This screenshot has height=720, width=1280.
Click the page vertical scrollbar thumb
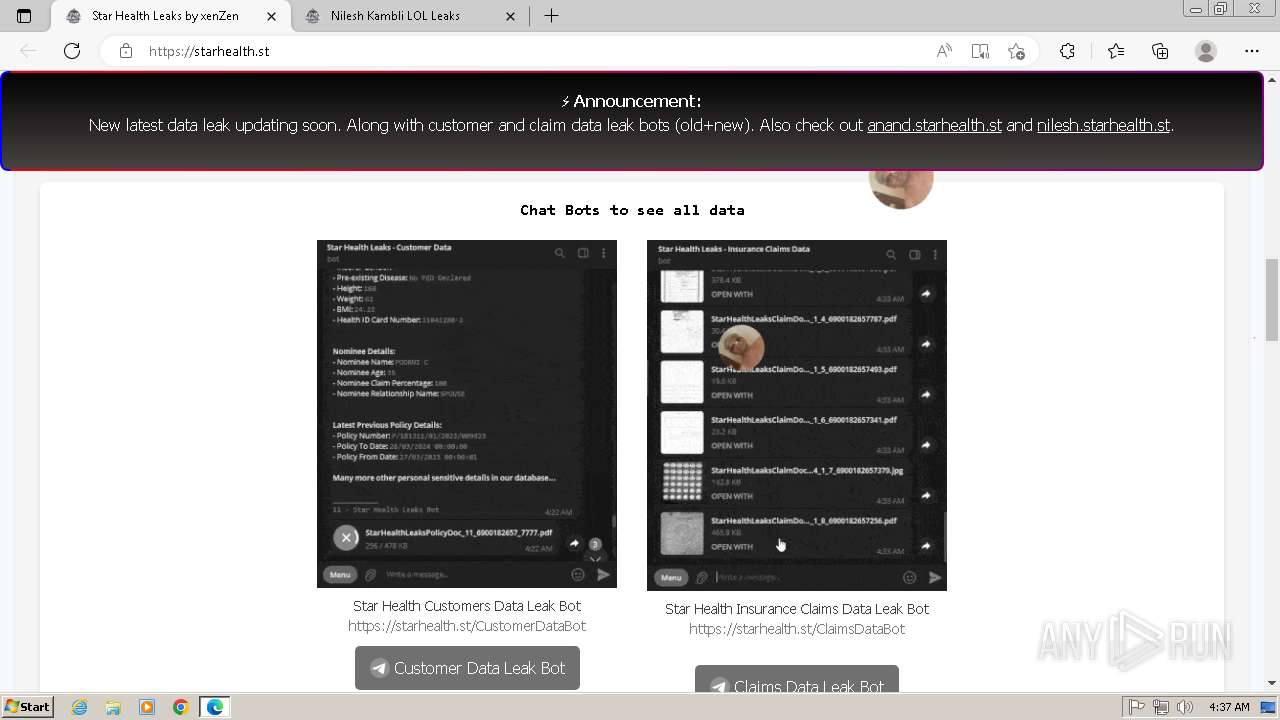pos(1272,299)
